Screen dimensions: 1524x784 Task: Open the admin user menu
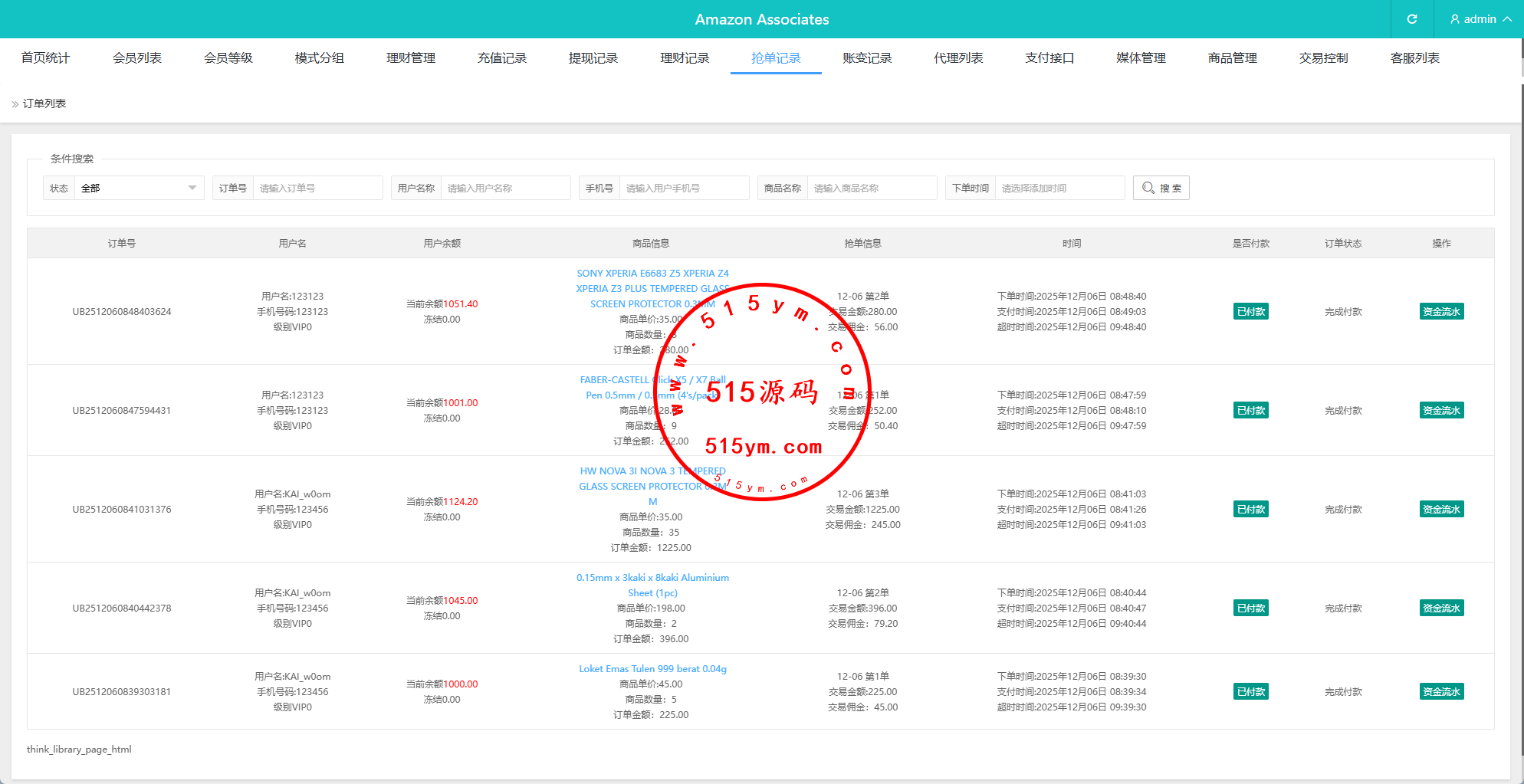pyautogui.click(x=1480, y=19)
